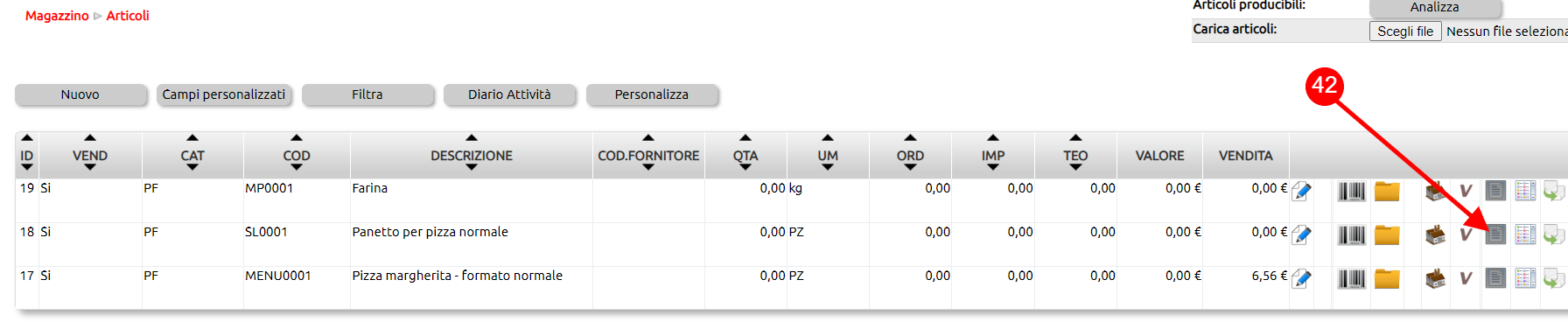This screenshot has height=322, width=1568.
Task: Open barcode icon for Panetto per pizza normale
Action: pos(1351,234)
